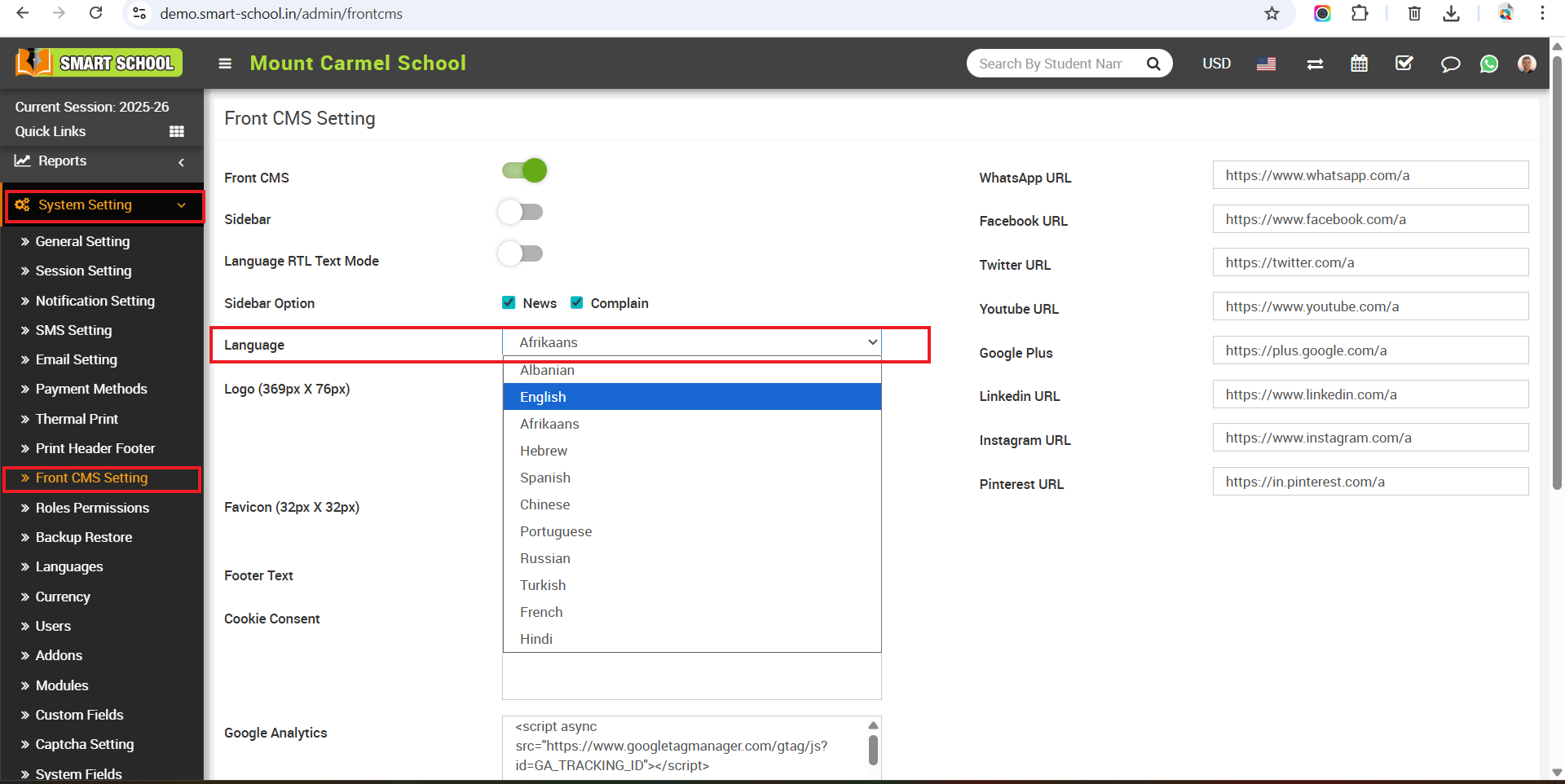Click the Smart School logo
This screenshot has height=784, width=1565.
point(99,63)
